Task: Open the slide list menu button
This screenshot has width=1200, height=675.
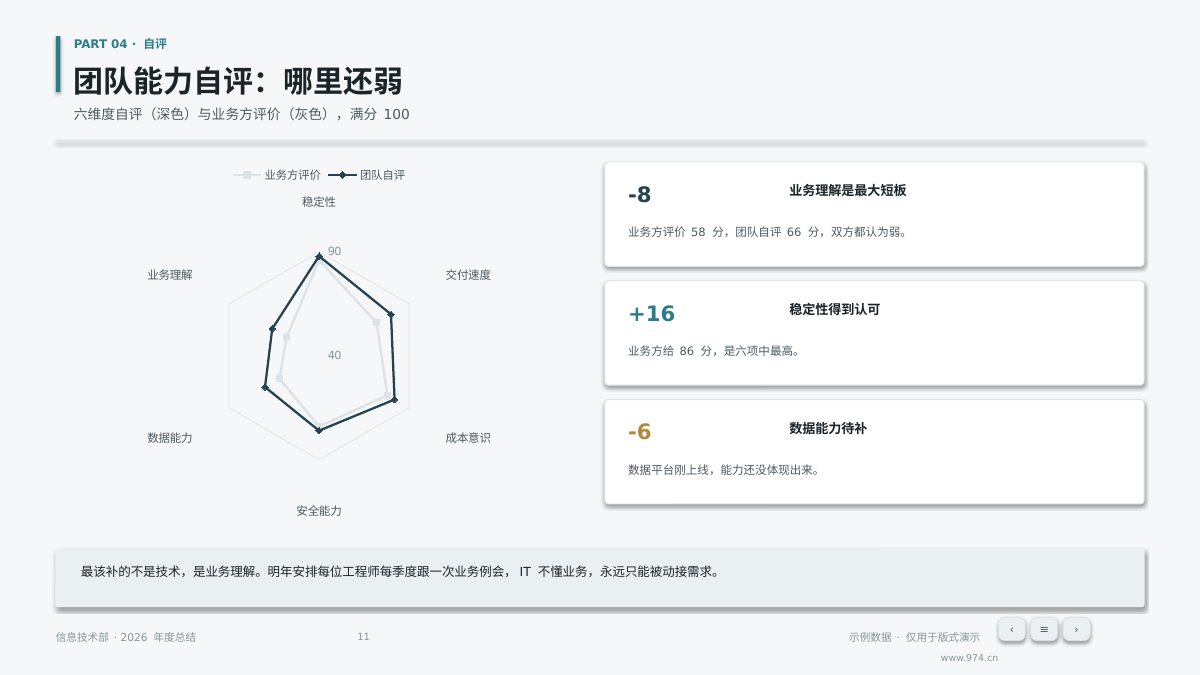Action: pyautogui.click(x=1044, y=629)
